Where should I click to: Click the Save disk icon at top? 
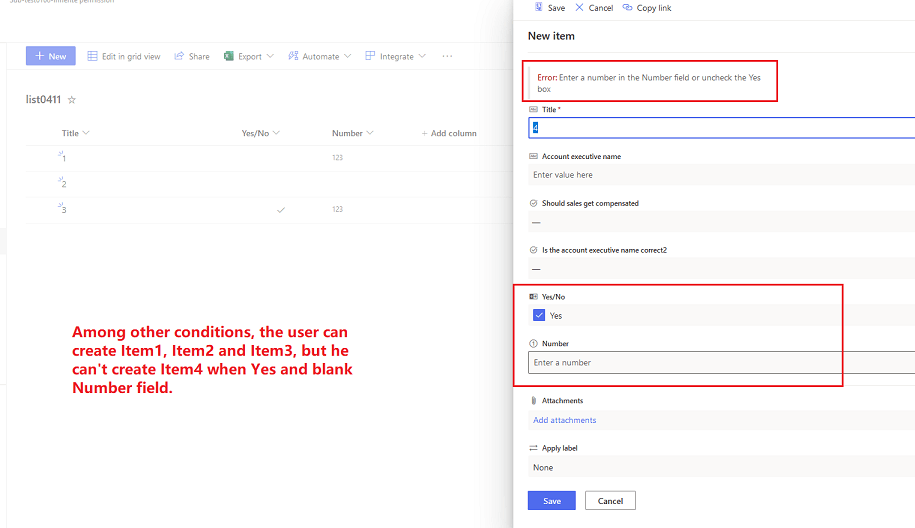tap(539, 7)
